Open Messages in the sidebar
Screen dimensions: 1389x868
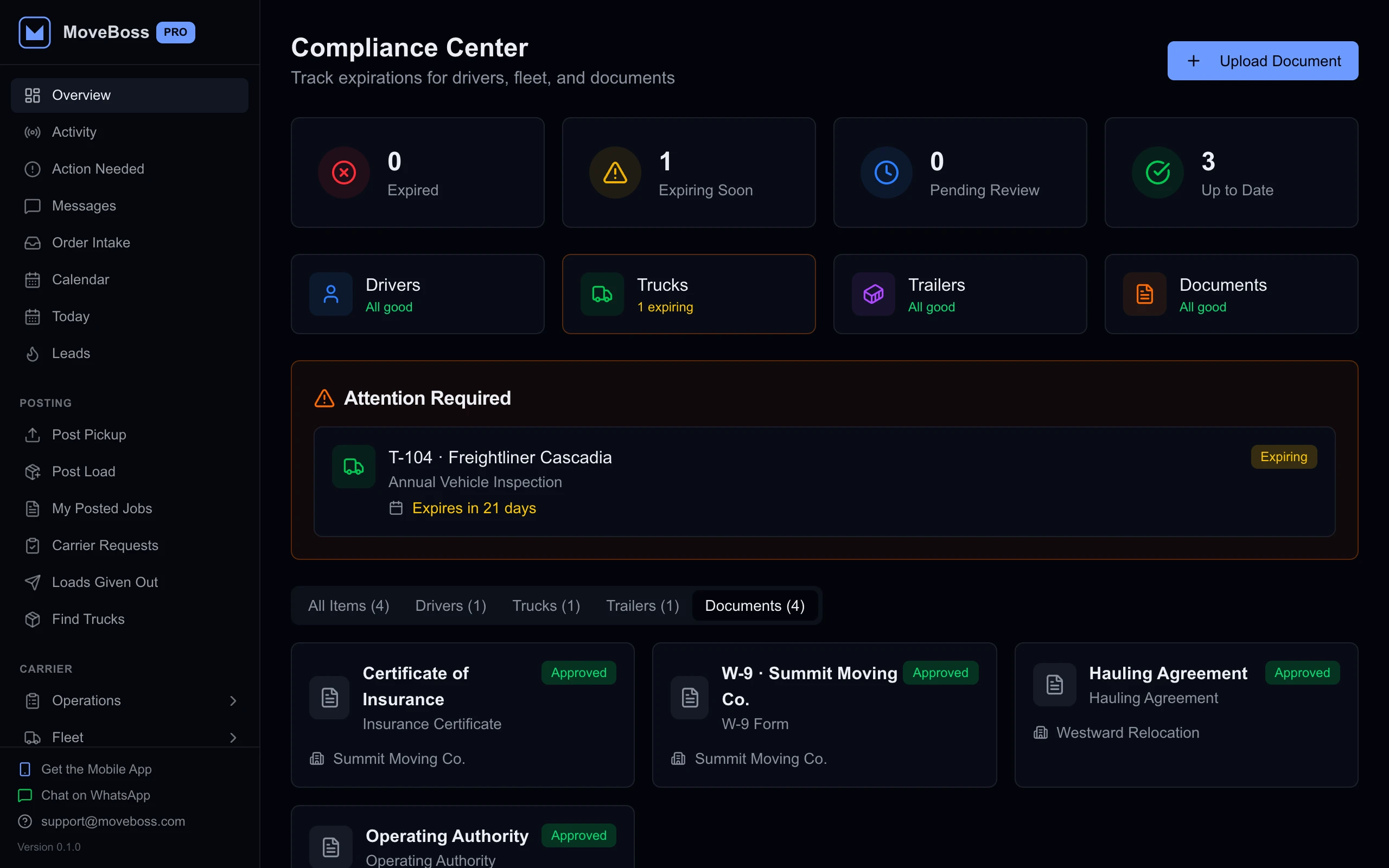[129, 206]
